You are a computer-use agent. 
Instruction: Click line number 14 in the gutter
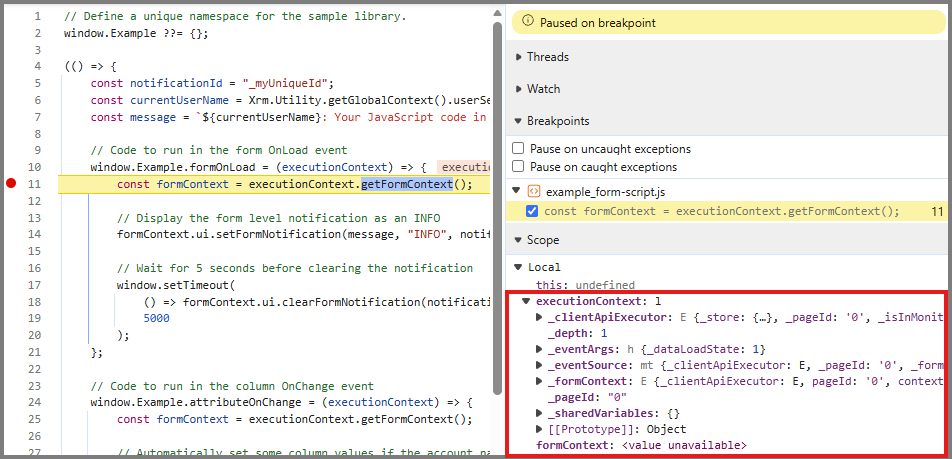click(34, 234)
